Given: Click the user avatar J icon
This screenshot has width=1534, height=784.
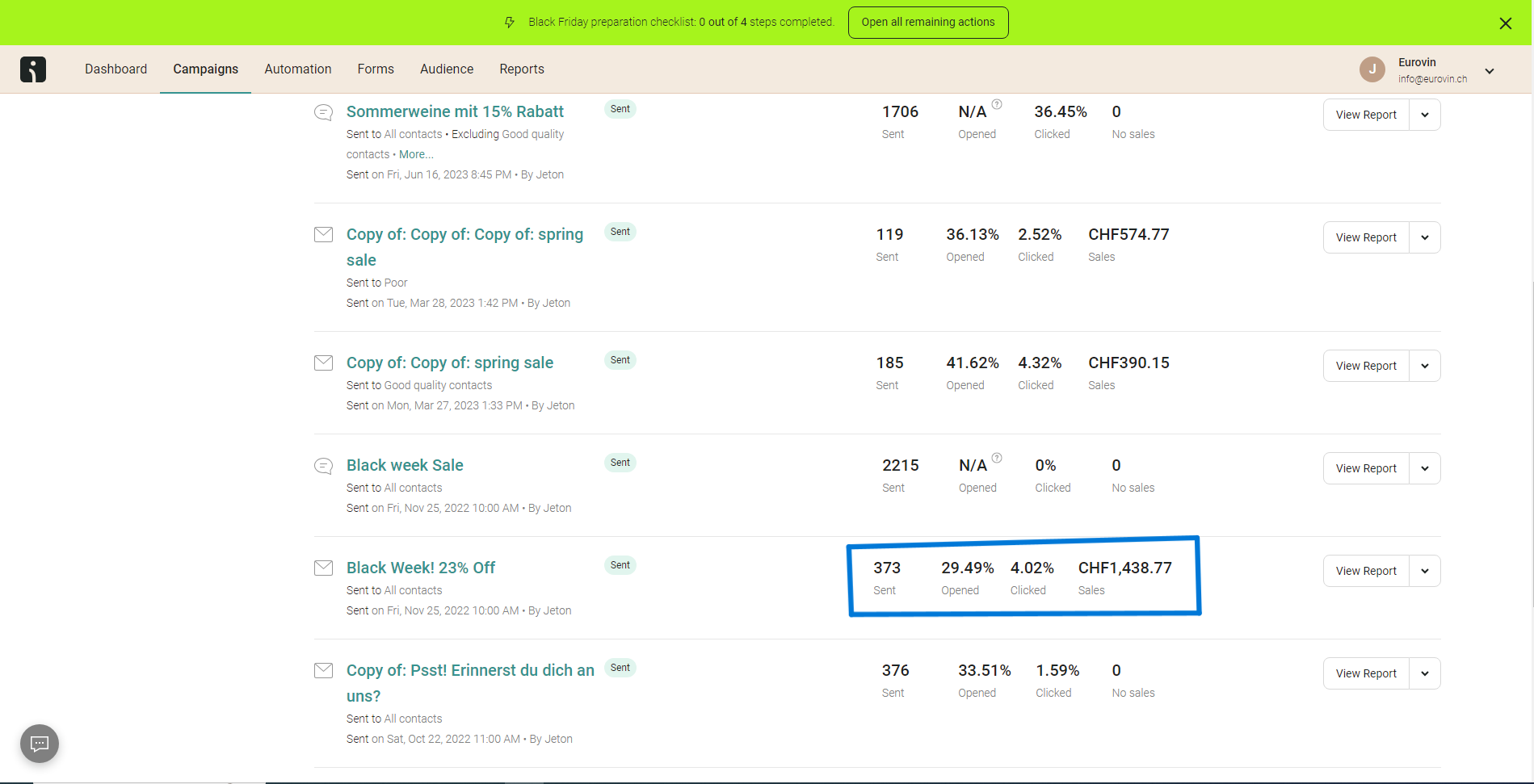Looking at the screenshot, I should (1372, 69).
